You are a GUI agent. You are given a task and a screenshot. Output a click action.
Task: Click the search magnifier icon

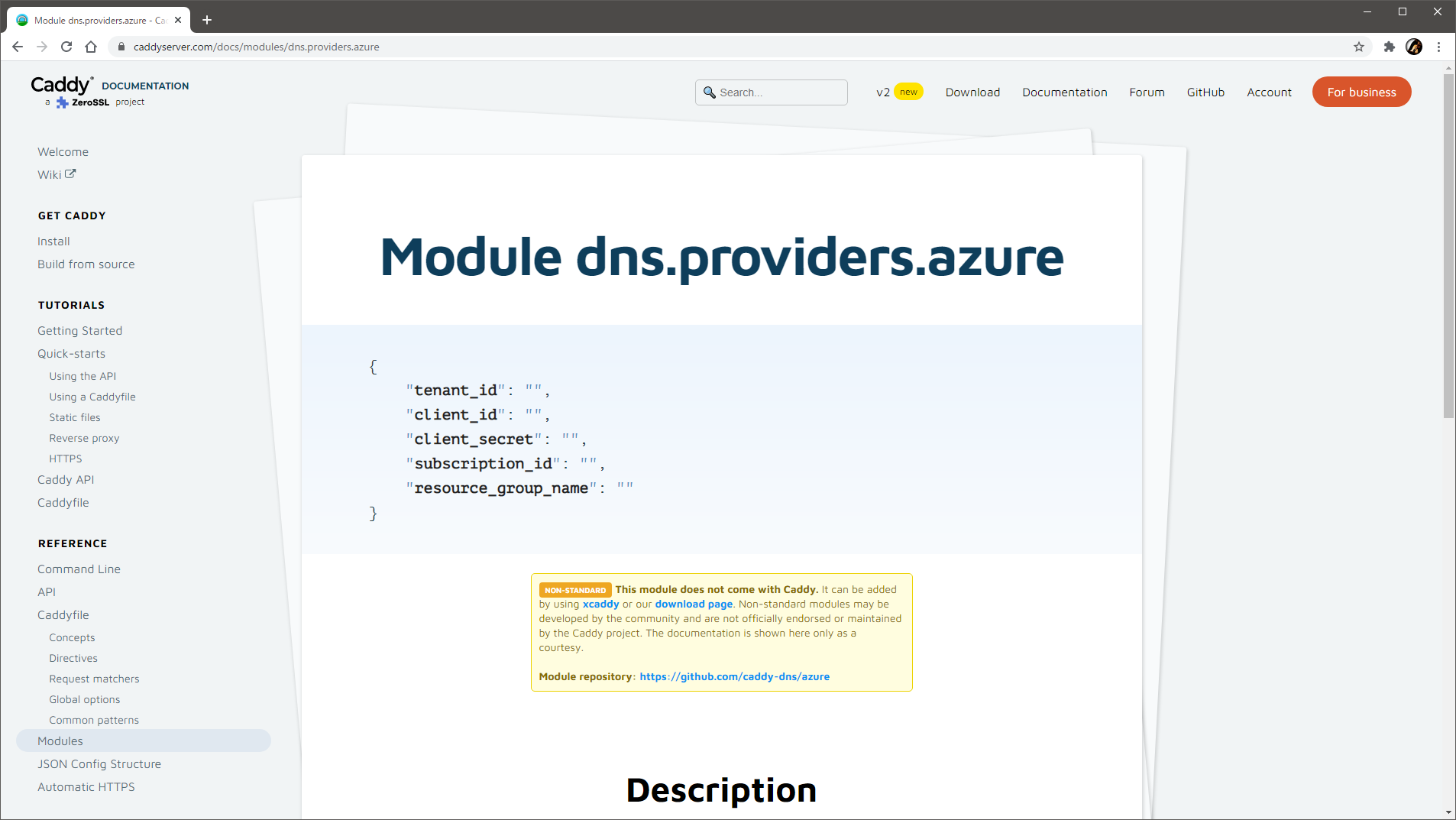[x=710, y=92]
